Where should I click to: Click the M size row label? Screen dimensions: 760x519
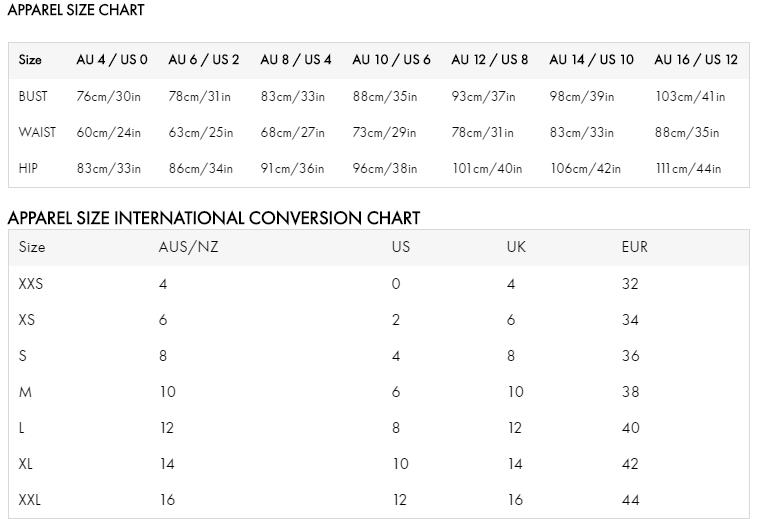(25, 392)
